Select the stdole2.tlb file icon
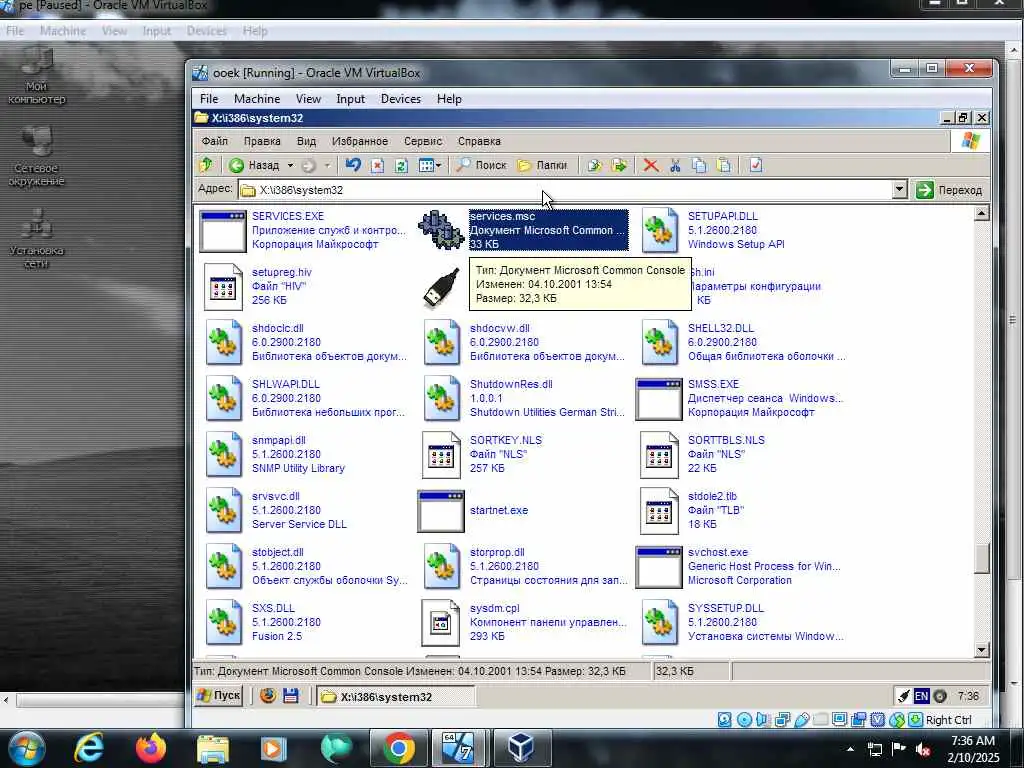 tap(659, 511)
